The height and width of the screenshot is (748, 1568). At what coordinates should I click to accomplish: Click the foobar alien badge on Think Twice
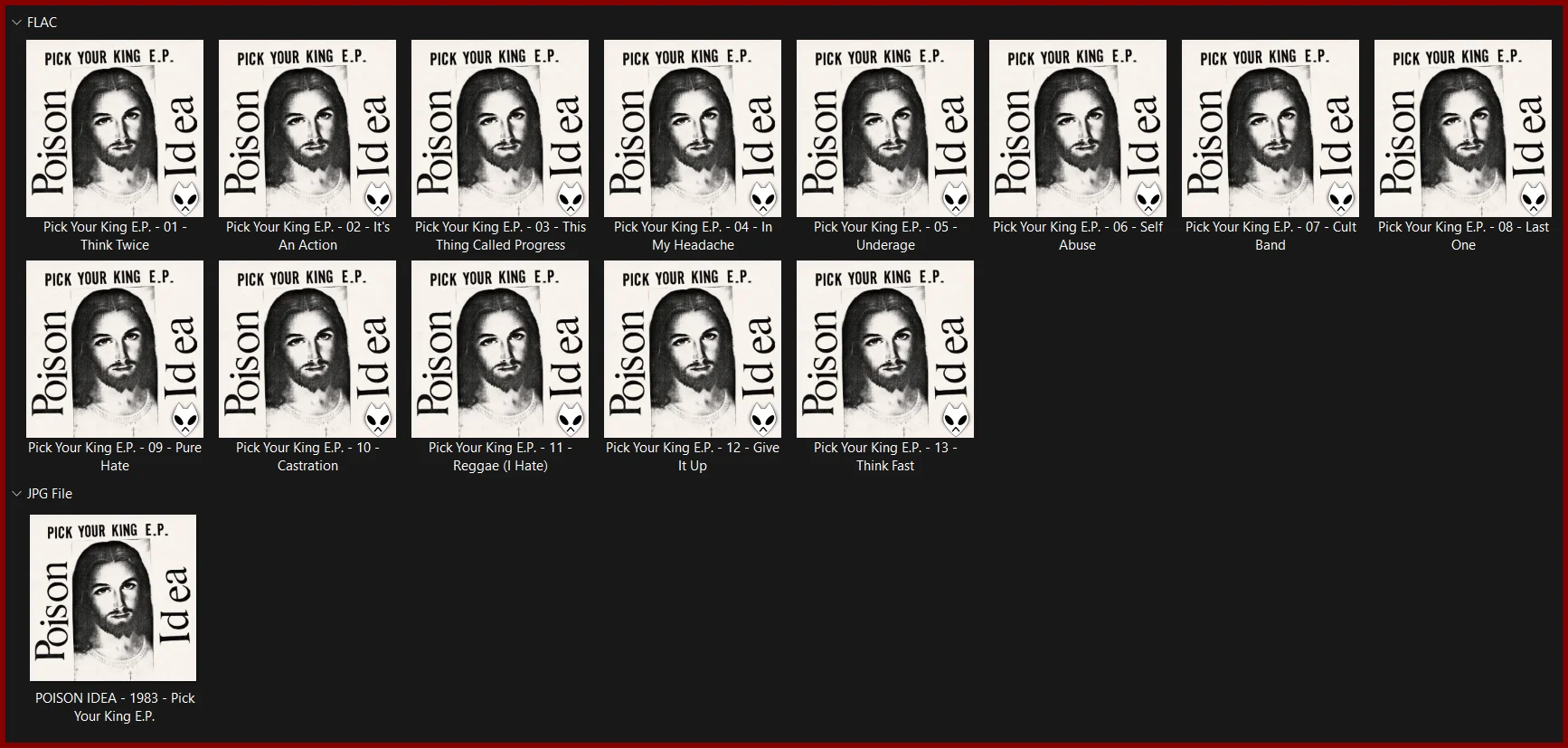click(185, 197)
